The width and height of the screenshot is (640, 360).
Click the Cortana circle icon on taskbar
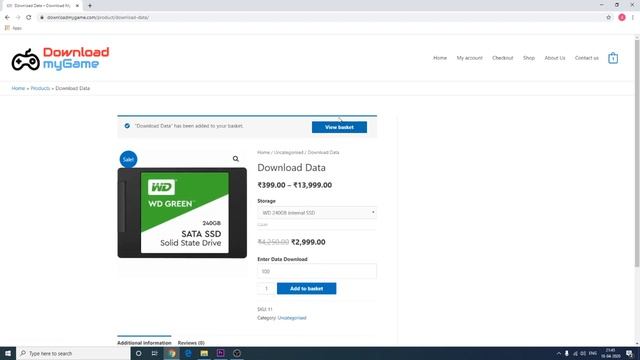(138, 353)
